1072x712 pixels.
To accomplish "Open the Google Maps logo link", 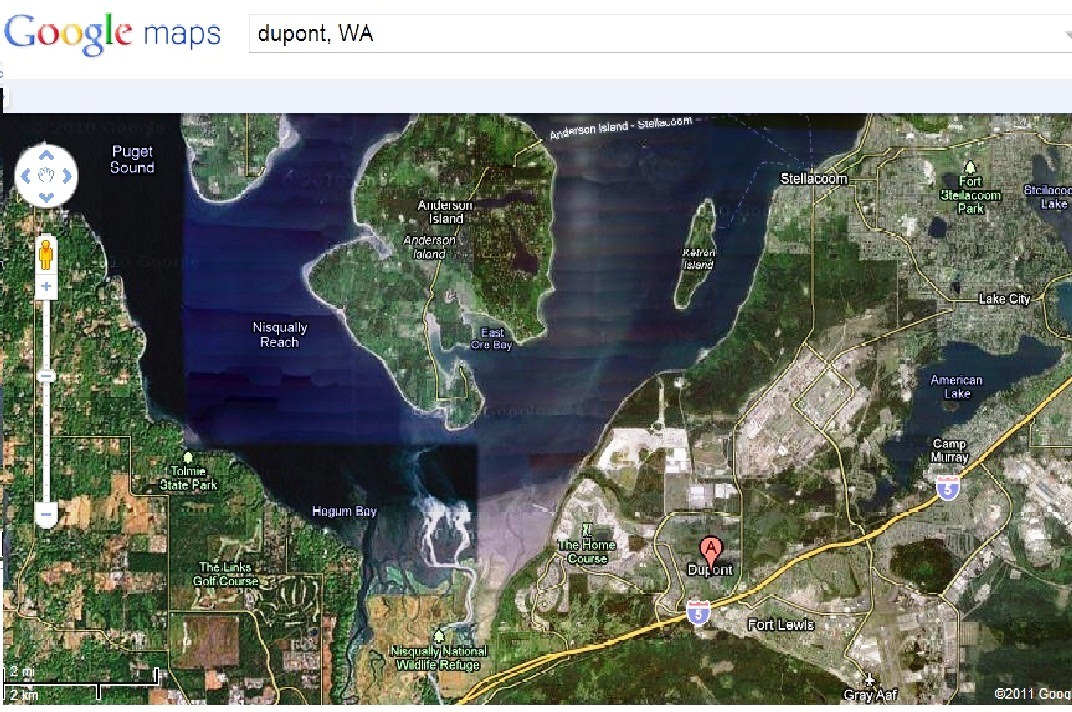I will pyautogui.click(x=113, y=33).
